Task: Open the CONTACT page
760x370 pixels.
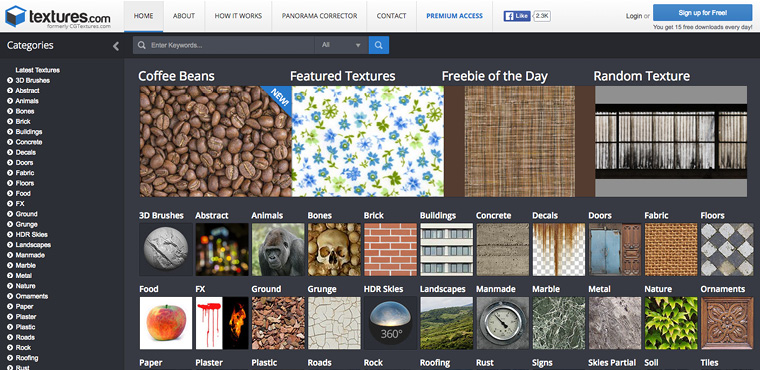Action: click(x=391, y=16)
